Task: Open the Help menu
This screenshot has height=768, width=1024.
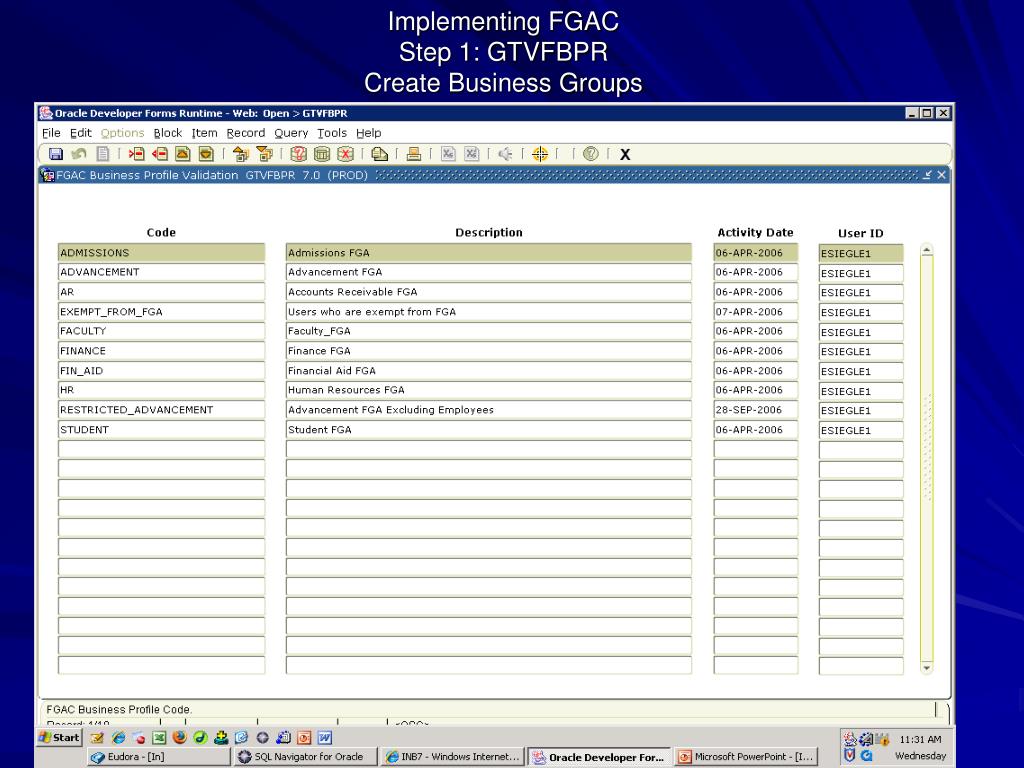Action: pos(368,133)
